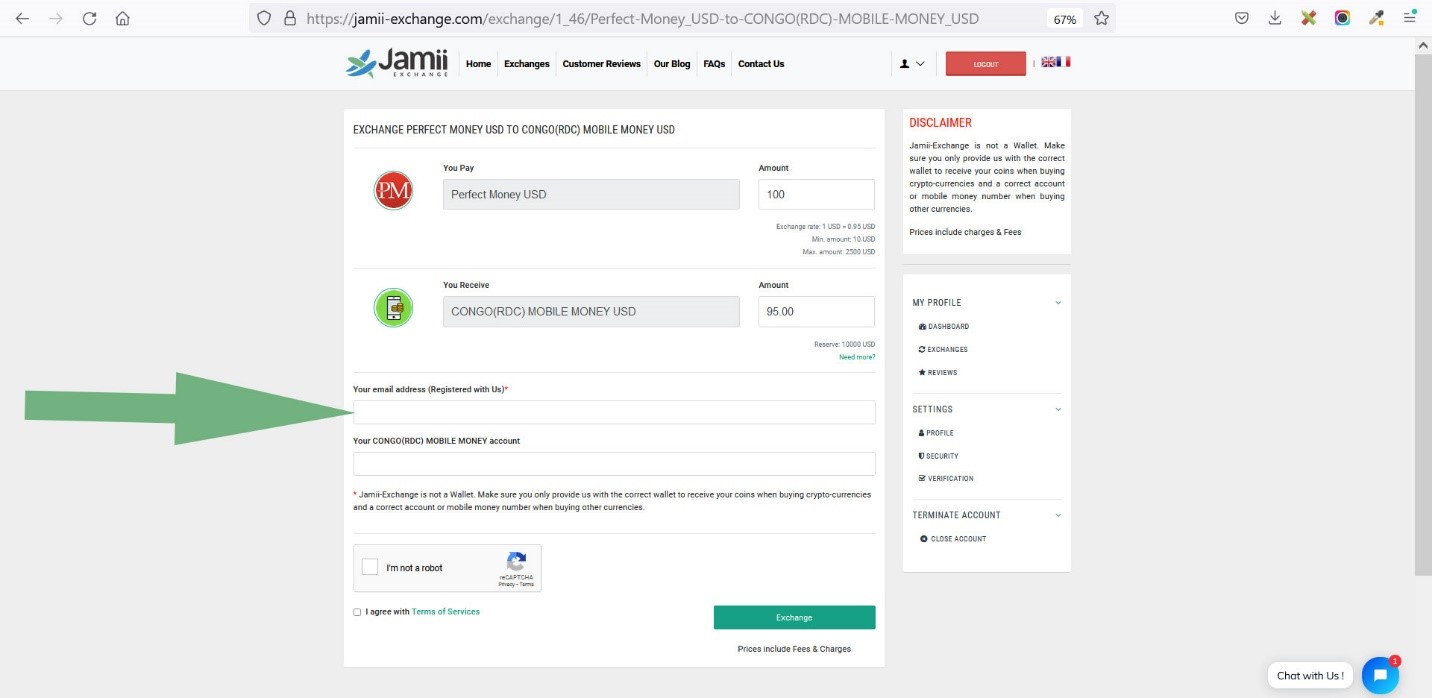Click the browser address bar URL
Viewport: 1432px width, 698px height.
pyautogui.click(x=643, y=18)
